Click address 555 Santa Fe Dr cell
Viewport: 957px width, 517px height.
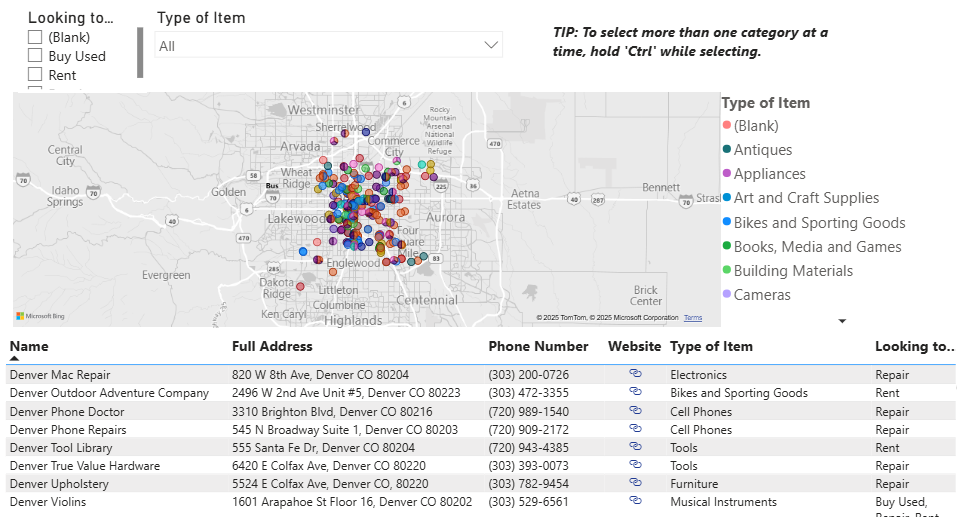click(323, 448)
